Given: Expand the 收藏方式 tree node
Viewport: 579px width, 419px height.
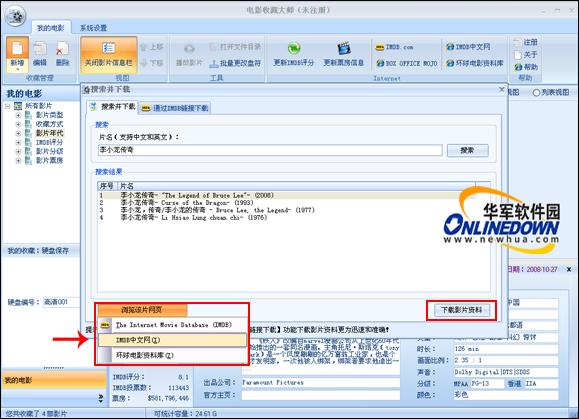Looking at the screenshot, I should pos(18,124).
